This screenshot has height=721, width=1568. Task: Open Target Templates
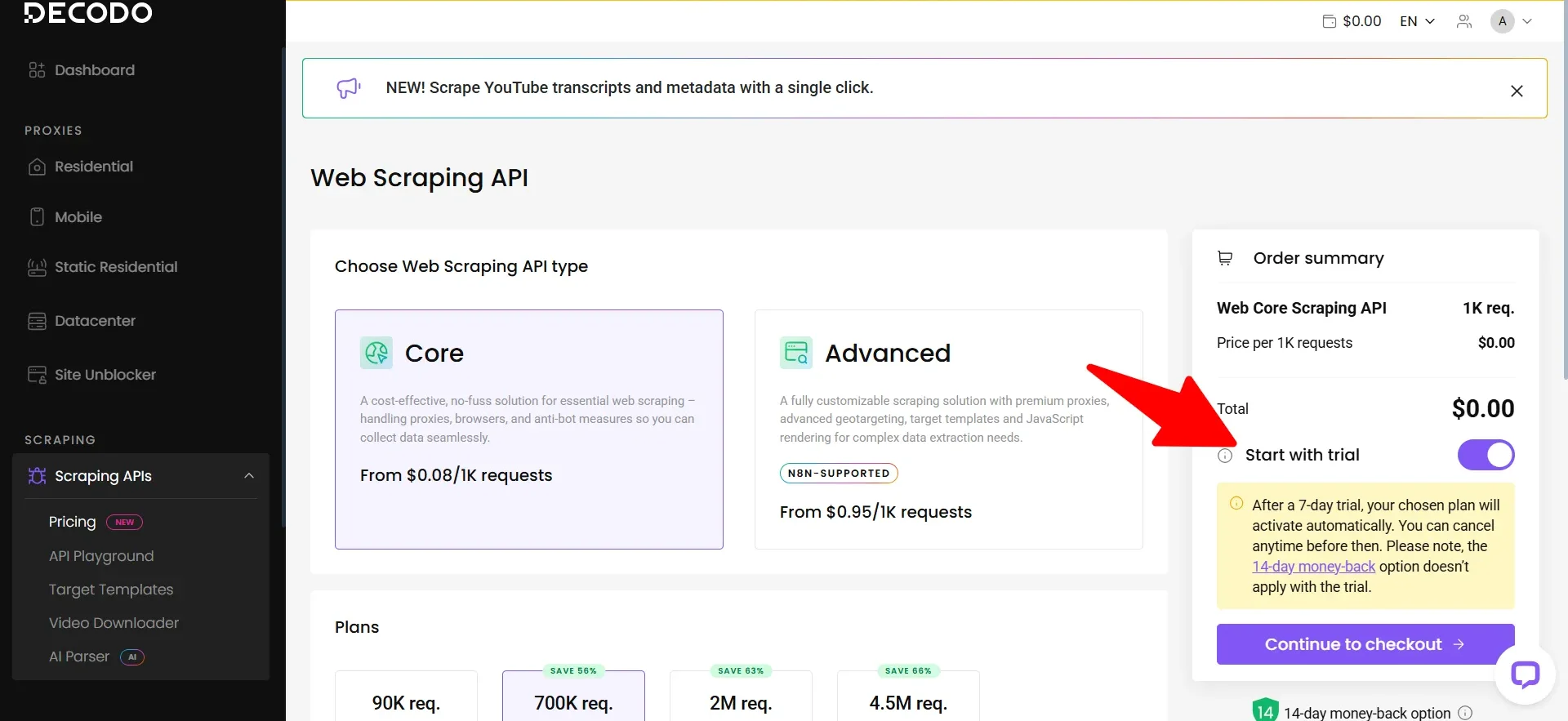point(111,590)
